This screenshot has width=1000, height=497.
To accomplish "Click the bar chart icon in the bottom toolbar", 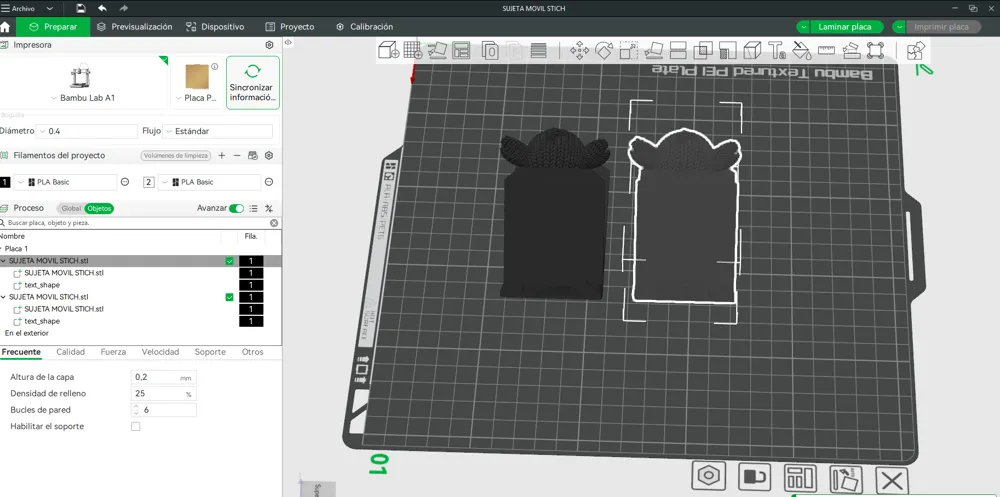I will point(800,478).
